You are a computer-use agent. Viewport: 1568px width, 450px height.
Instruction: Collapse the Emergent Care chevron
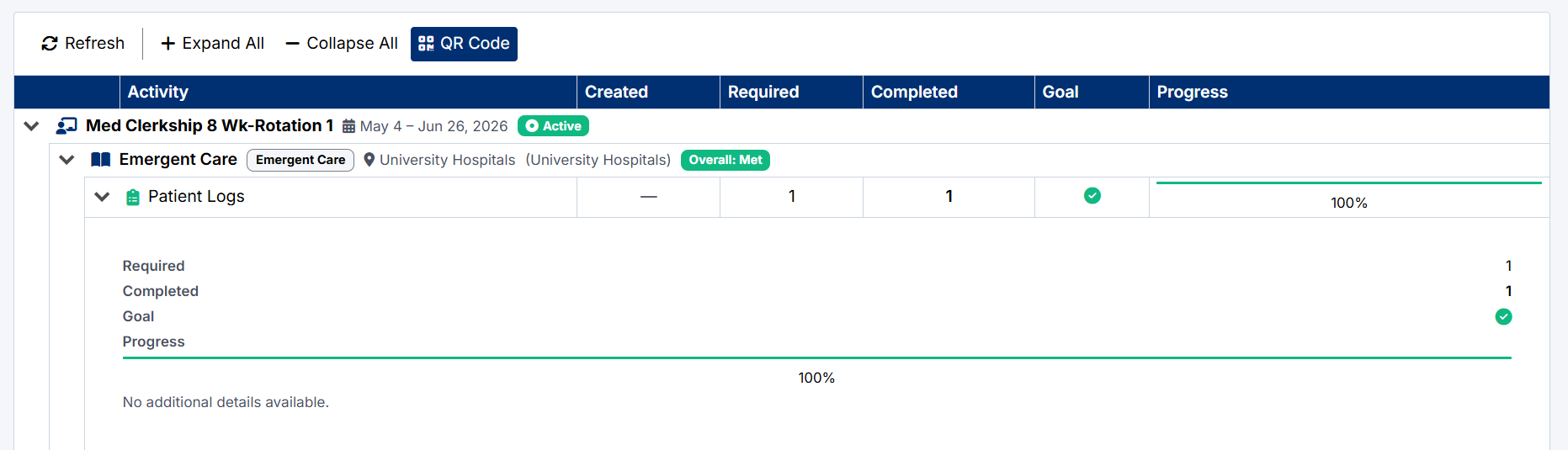[x=66, y=160]
